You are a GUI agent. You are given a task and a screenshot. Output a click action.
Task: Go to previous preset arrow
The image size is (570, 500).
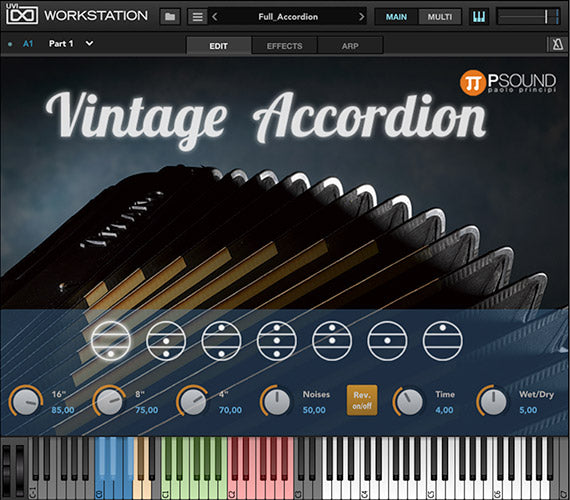coord(215,16)
